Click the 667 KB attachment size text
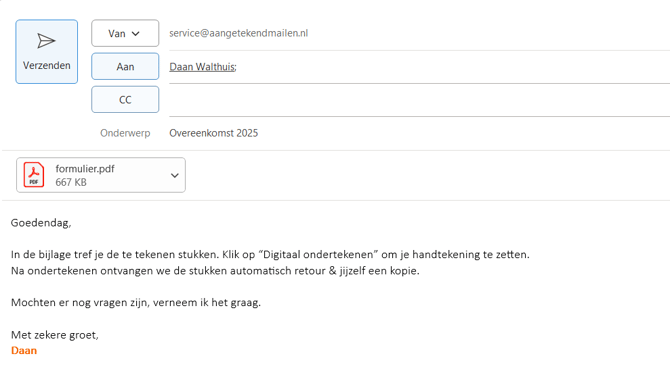 (71, 182)
